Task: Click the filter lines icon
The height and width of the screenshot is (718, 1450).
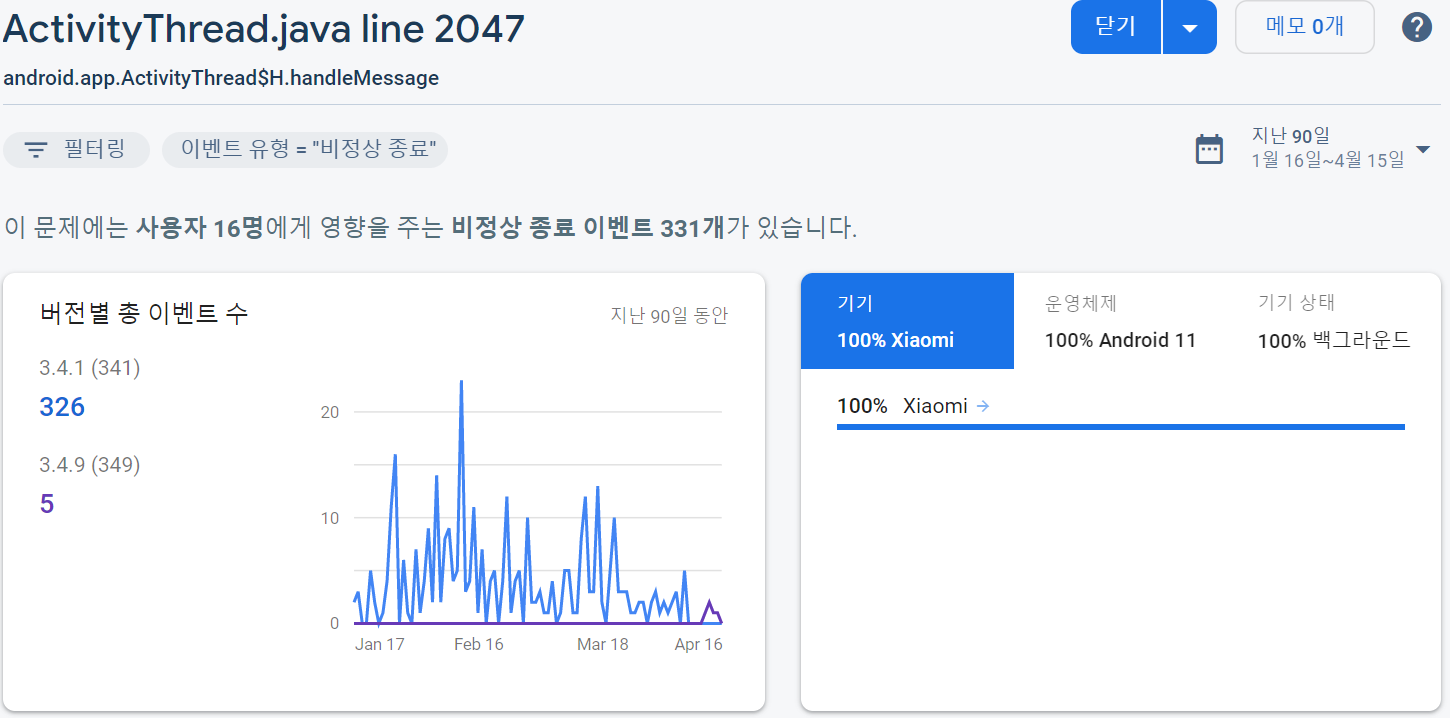Action: tap(36, 150)
